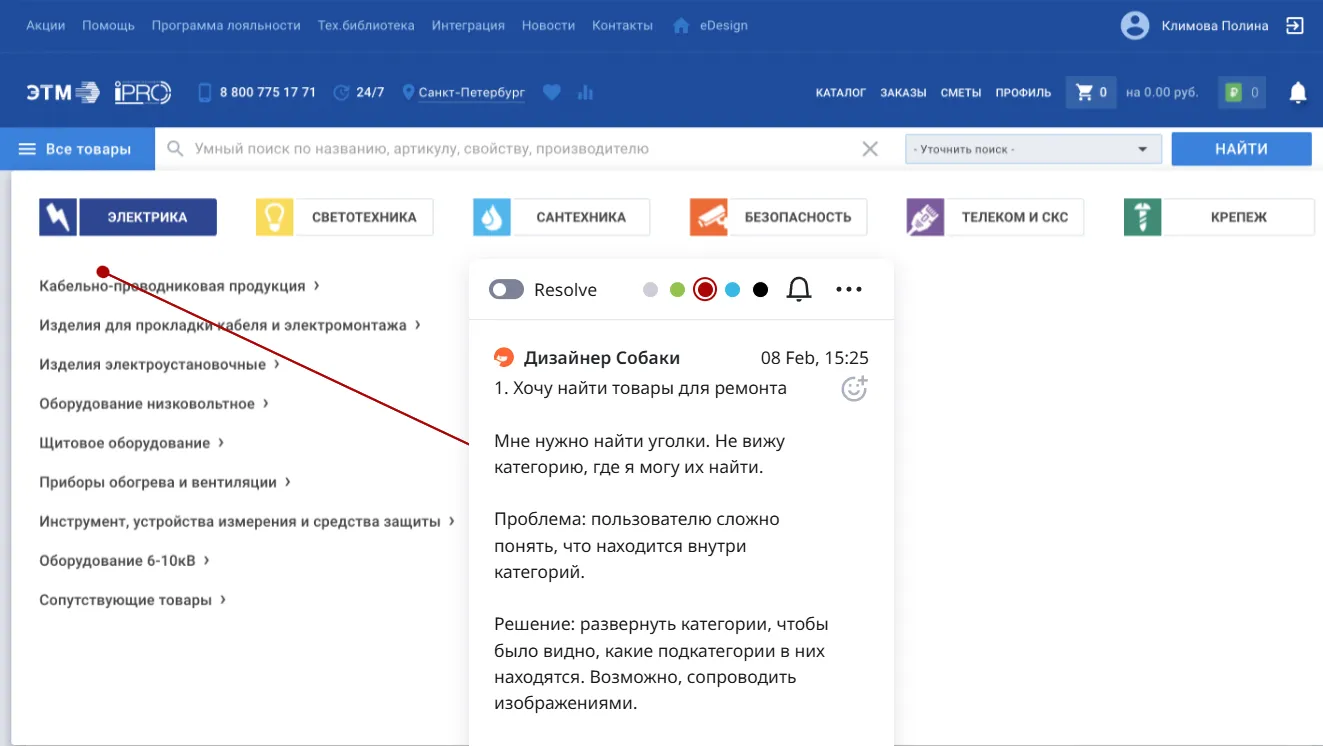This screenshot has height=746, width=1323.
Task: Add a reaction with the emoji icon
Action: point(854,388)
